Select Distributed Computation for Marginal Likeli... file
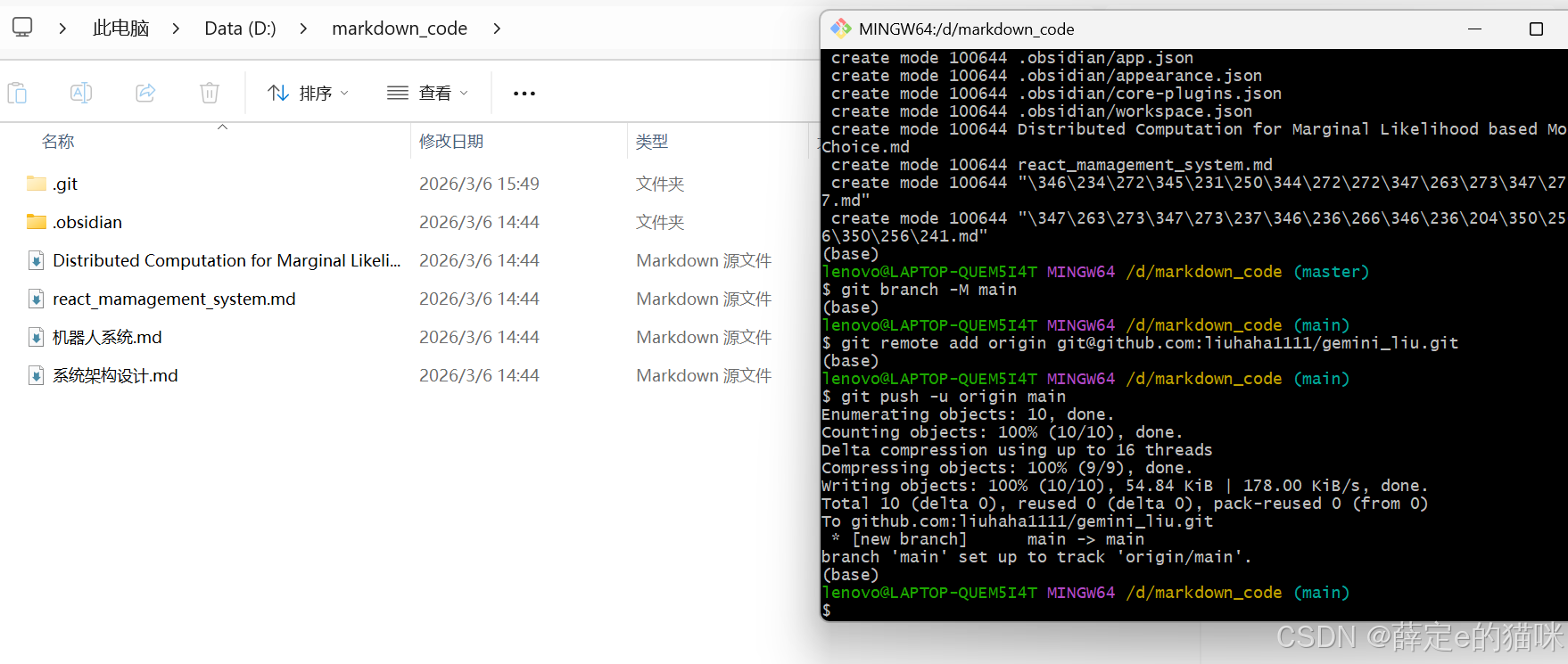 (x=227, y=260)
